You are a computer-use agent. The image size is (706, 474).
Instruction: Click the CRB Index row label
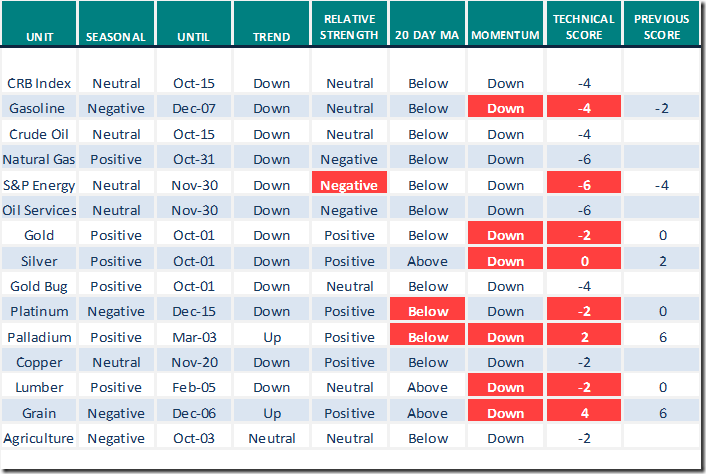pos(38,84)
